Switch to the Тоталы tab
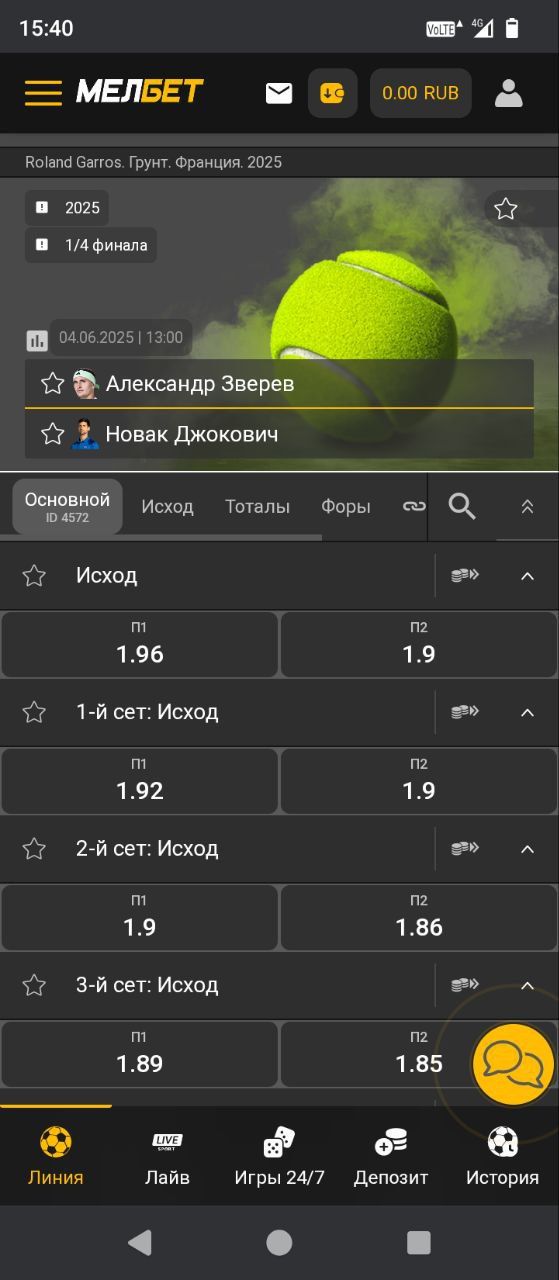Viewport: 559px width, 1280px height. click(257, 506)
